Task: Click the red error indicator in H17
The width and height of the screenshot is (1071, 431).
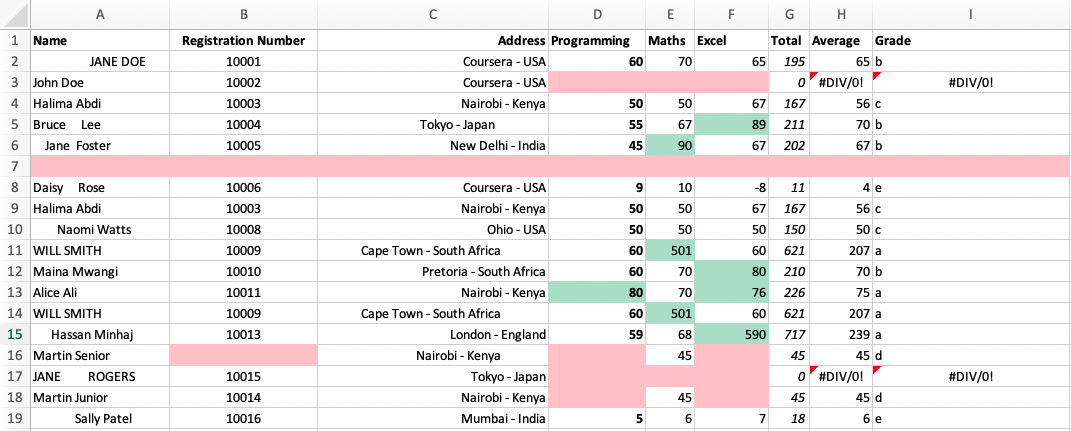Action: click(813, 369)
